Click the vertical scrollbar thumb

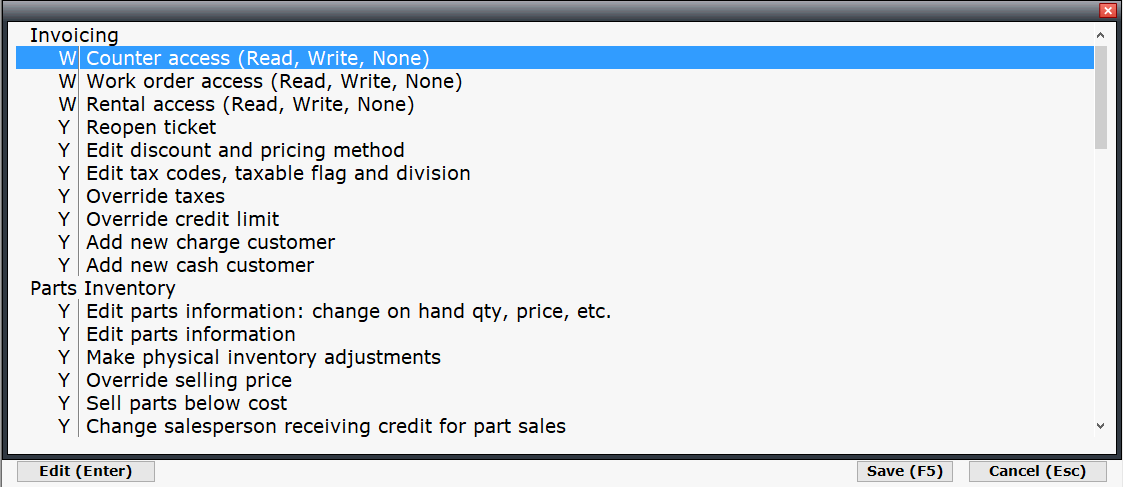click(x=1101, y=96)
